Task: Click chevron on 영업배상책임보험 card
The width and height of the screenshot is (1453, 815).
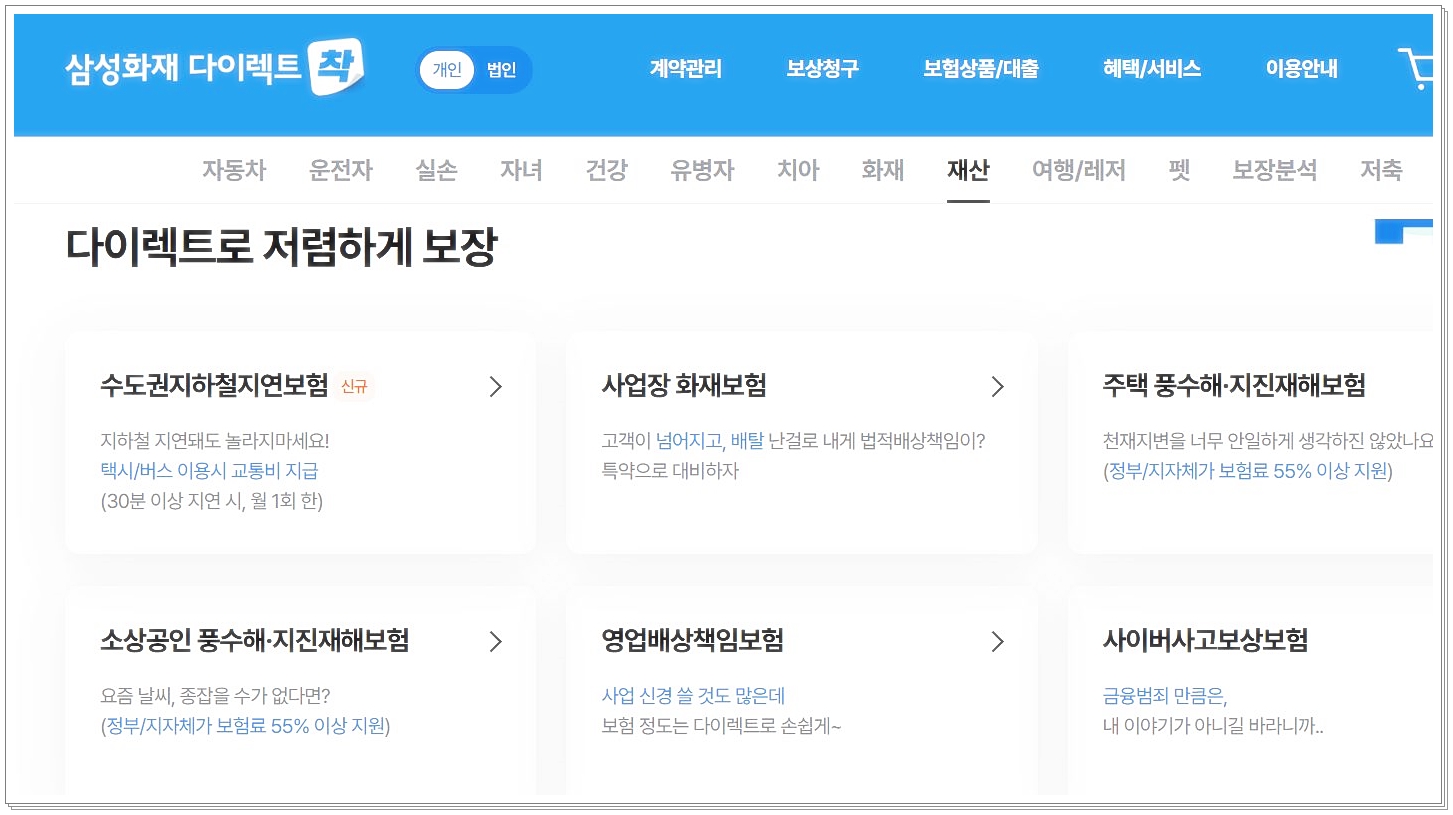Action: pyautogui.click(x=996, y=641)
